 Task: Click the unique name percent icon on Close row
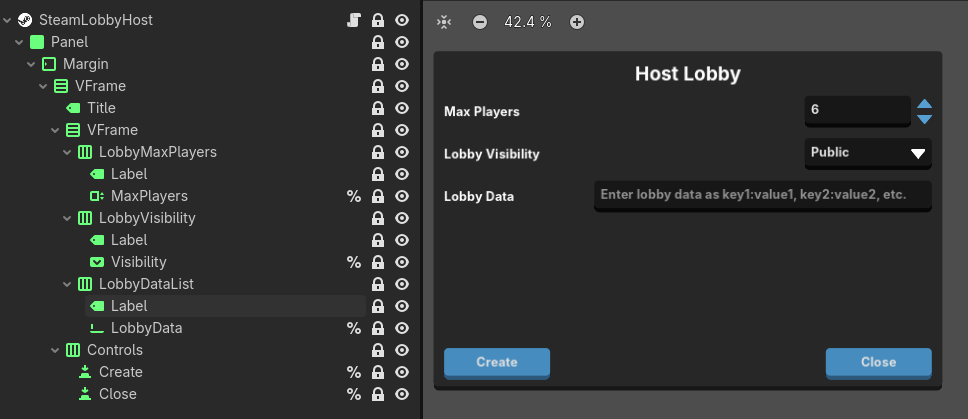pyautogui.click(x=354, y=394)
